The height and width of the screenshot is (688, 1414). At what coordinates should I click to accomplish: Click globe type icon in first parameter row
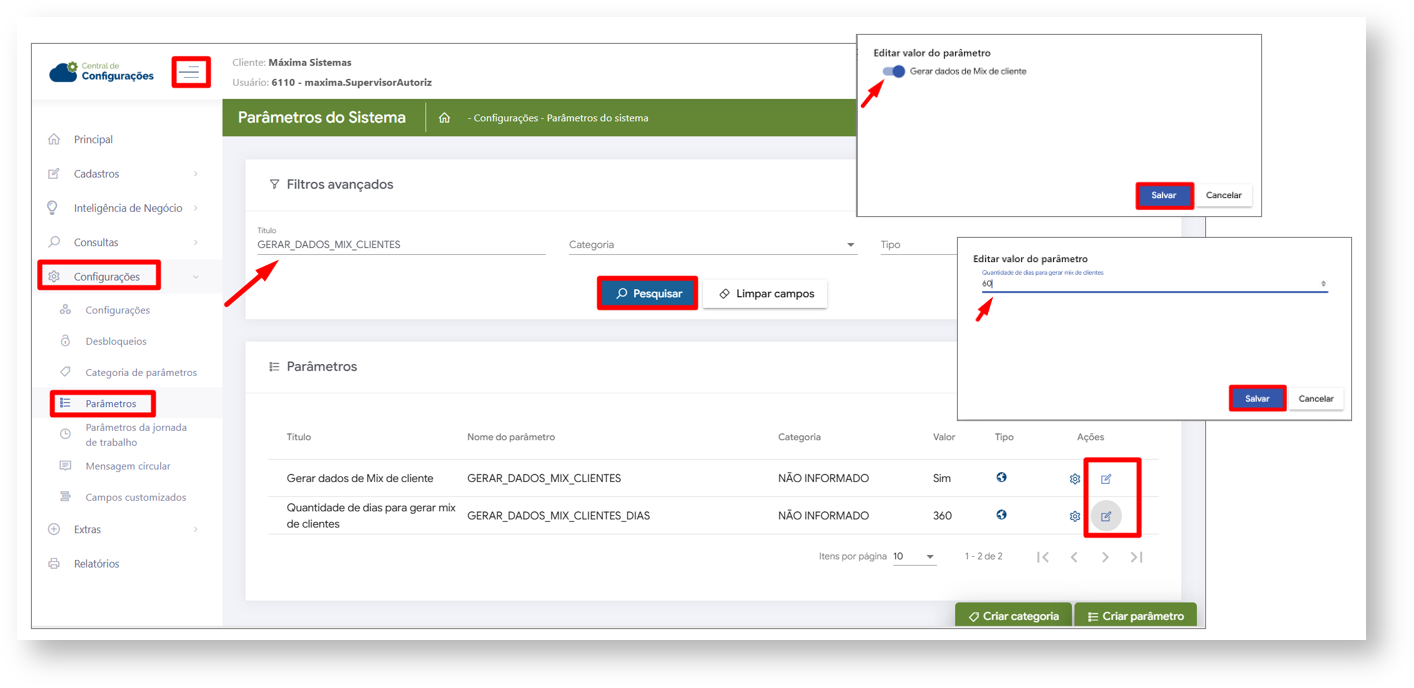[1002, 478]
